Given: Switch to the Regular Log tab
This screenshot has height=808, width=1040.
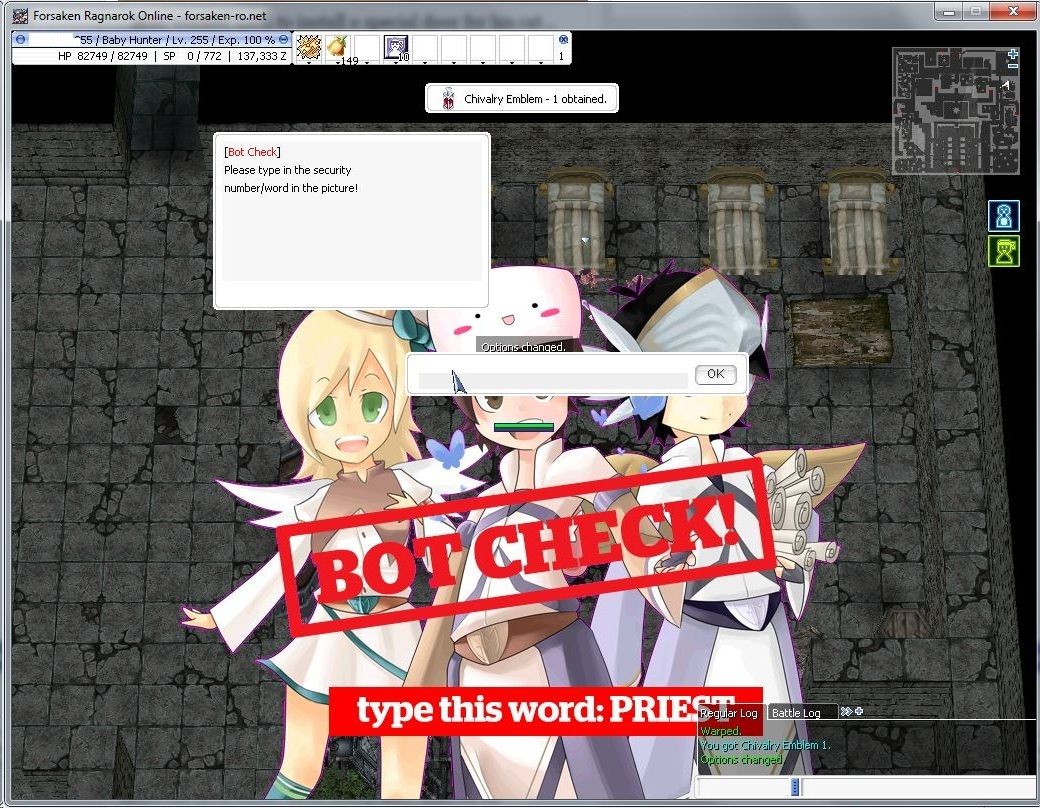Looking at the screenshot, I should pyautogui.click(x=729, y=713).
